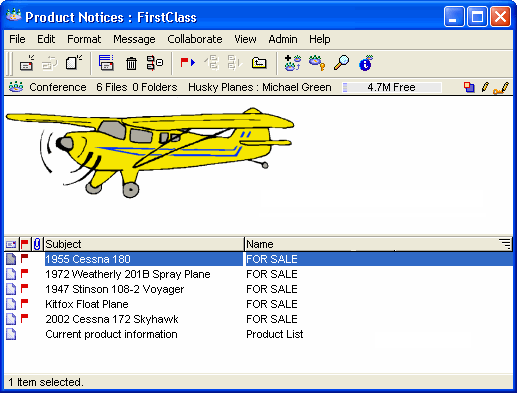Click the blue info help icon
The height and width of the screenshot is (394, 517).
tap(366, 63)
